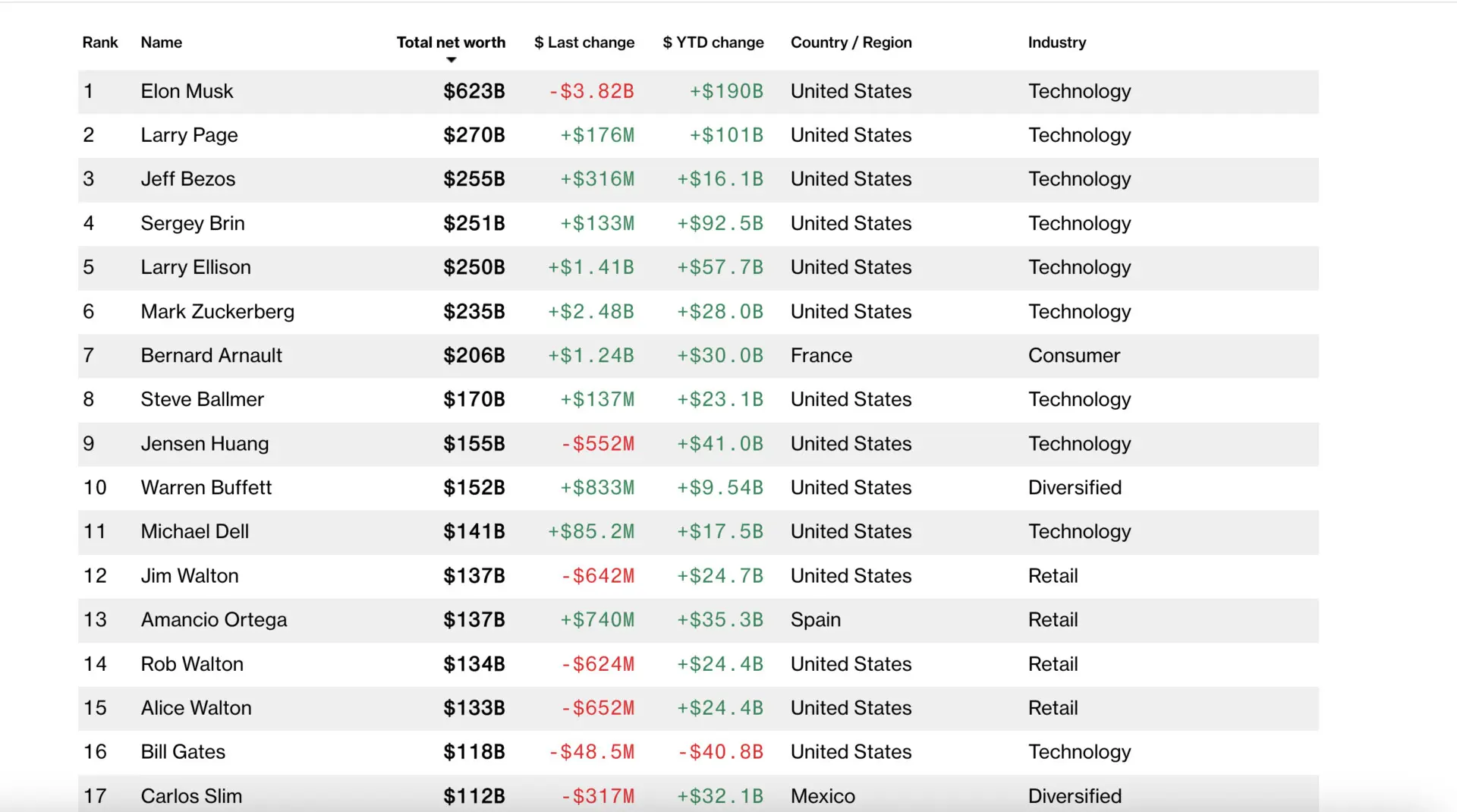
Task: Click Bernard Arnault's name
Action: [x=211, y=355]
